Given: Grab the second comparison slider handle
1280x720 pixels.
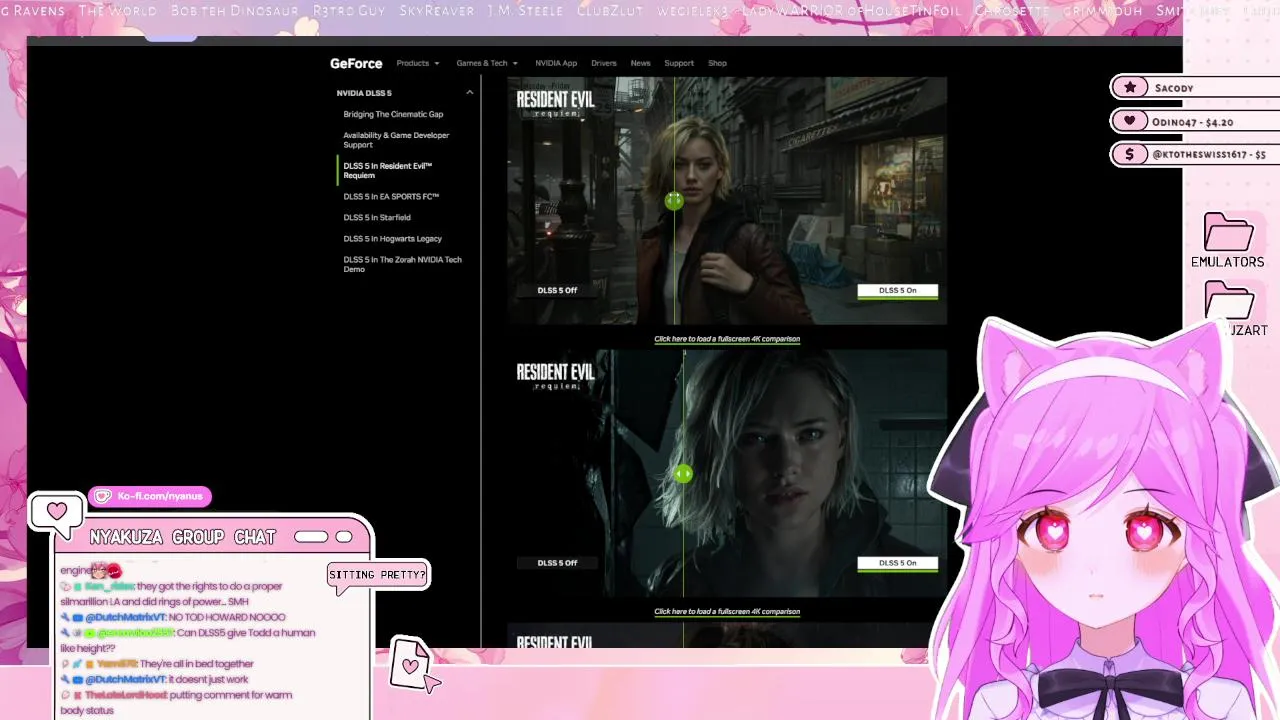Looking at the screenshot, I should (683, 474).
